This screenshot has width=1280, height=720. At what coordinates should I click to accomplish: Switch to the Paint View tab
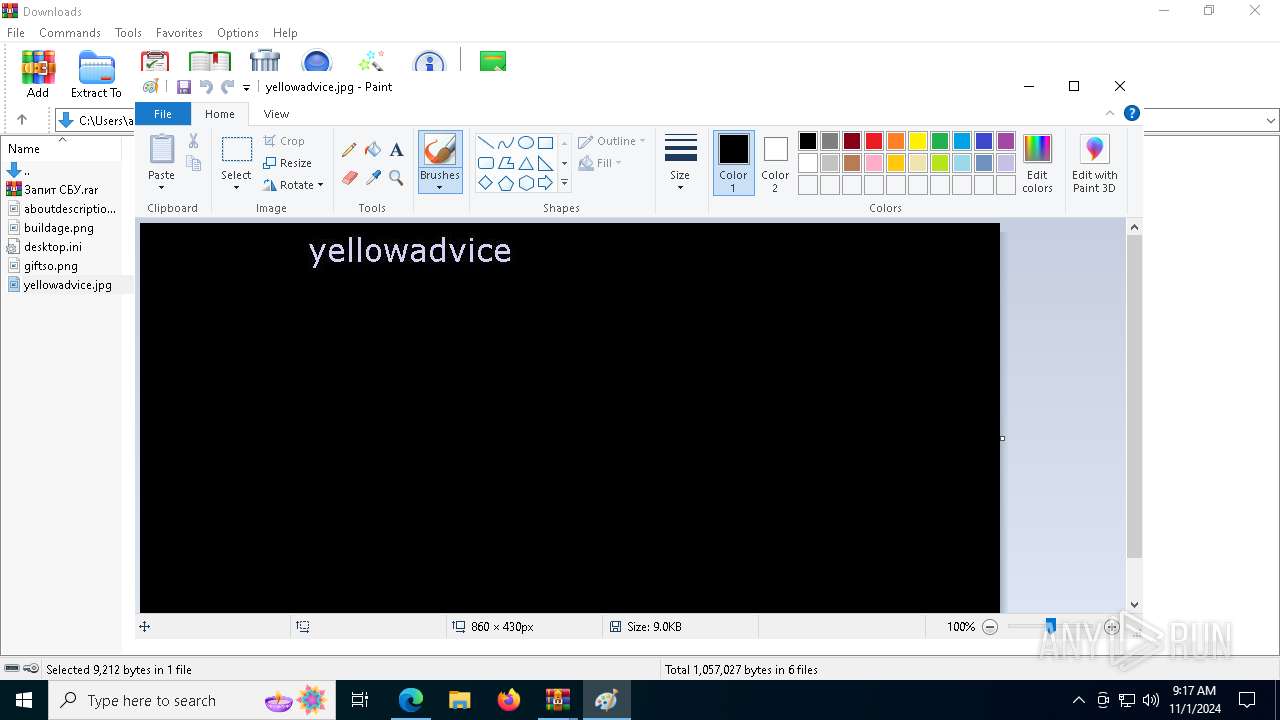click(x=276, y=114)
